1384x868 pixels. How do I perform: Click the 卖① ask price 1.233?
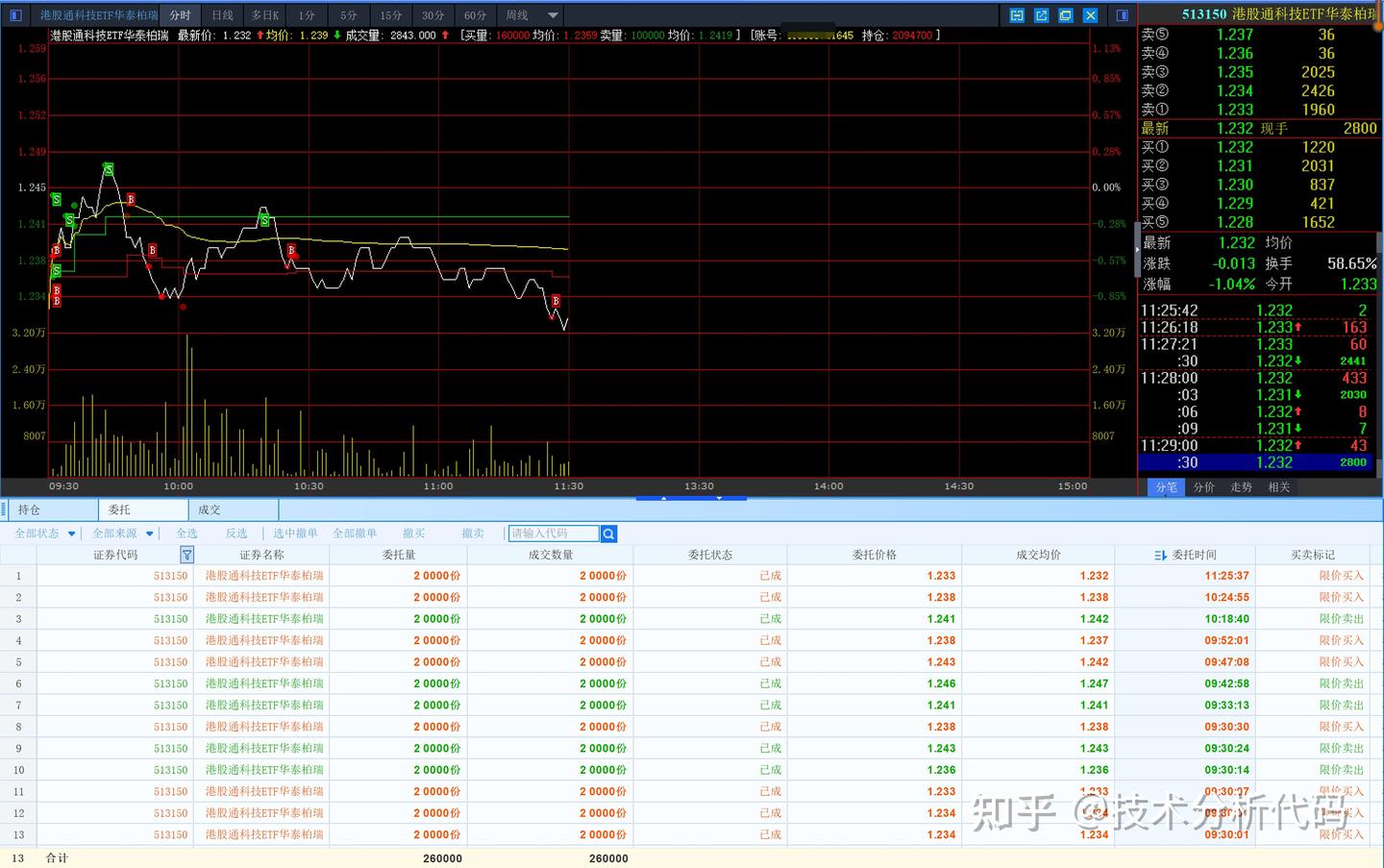click(x=1235, y=110)
